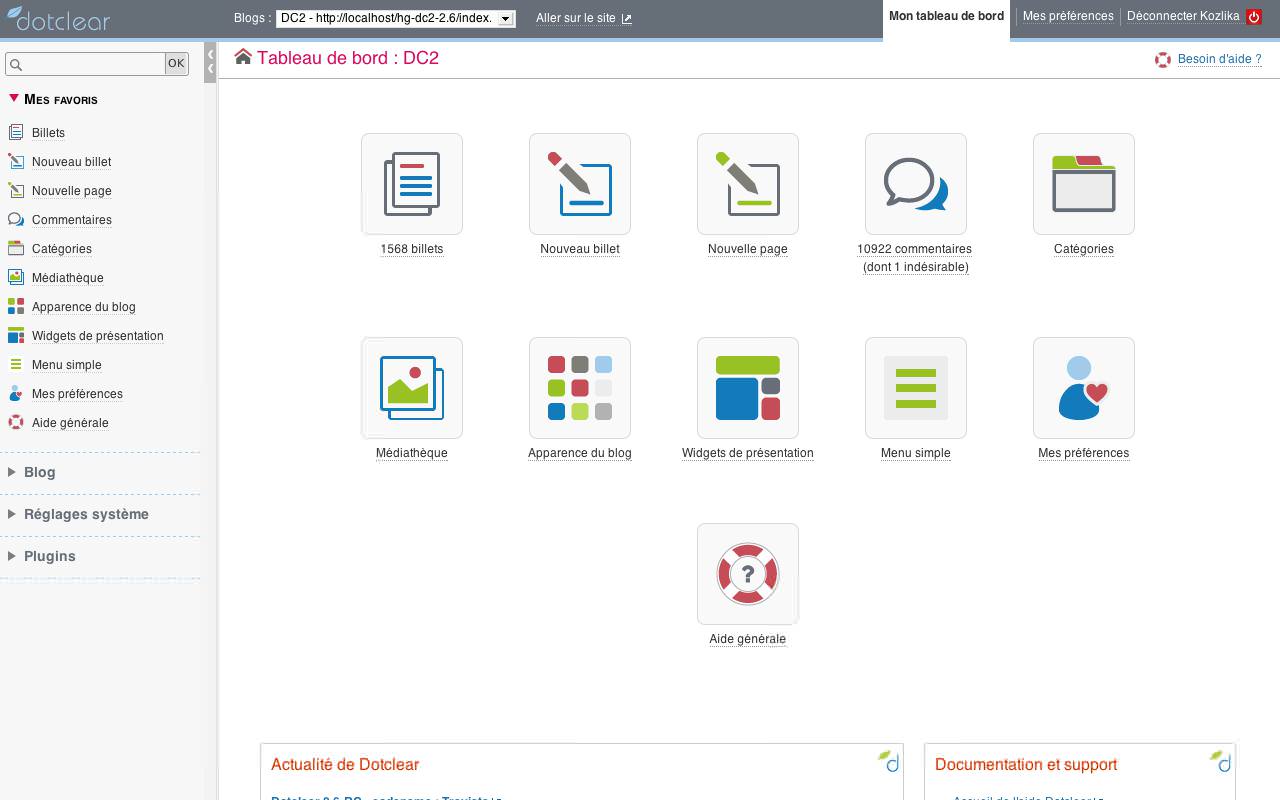The image size is (1280, 800).
Task: Open the commentaires speech bubble icon
Action: click(x=915, y=184)
